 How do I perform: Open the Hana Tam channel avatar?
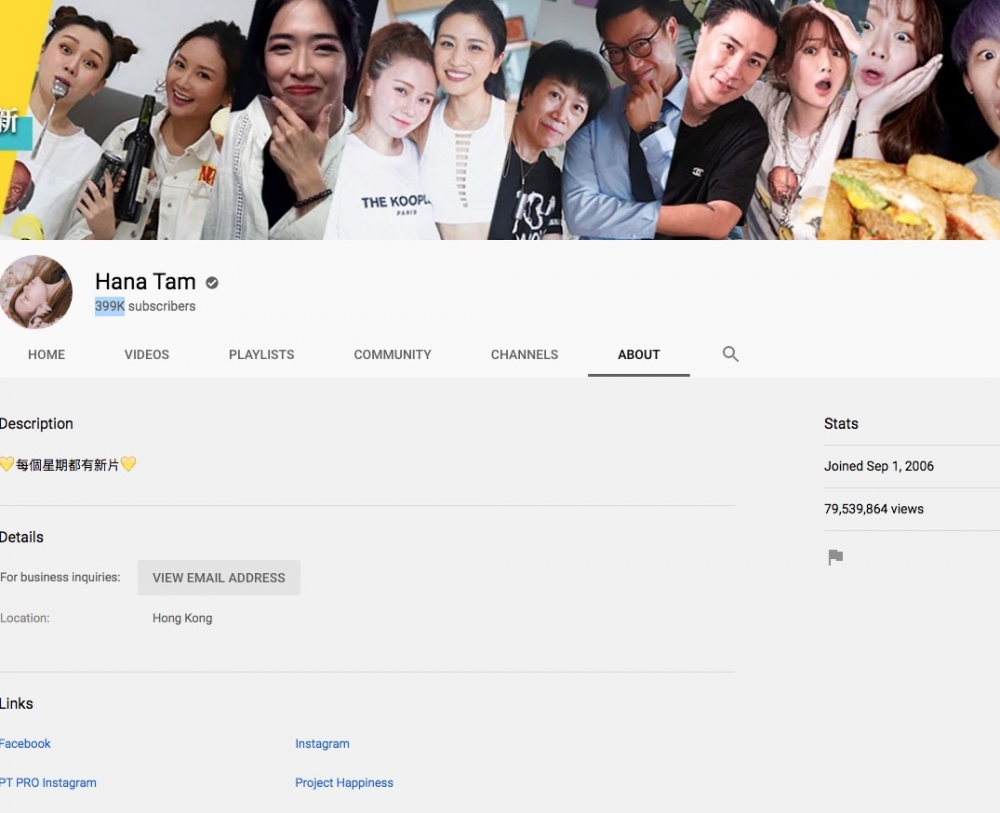pos(36,292)
